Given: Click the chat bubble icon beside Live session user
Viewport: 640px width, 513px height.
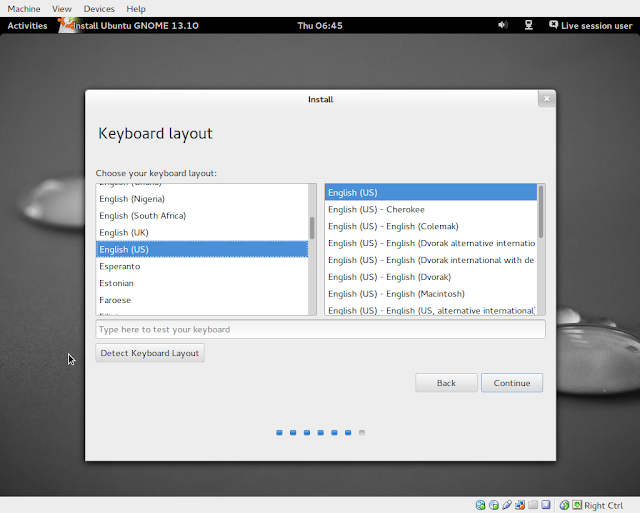Looking at the screenshot, I should (553, 25).
